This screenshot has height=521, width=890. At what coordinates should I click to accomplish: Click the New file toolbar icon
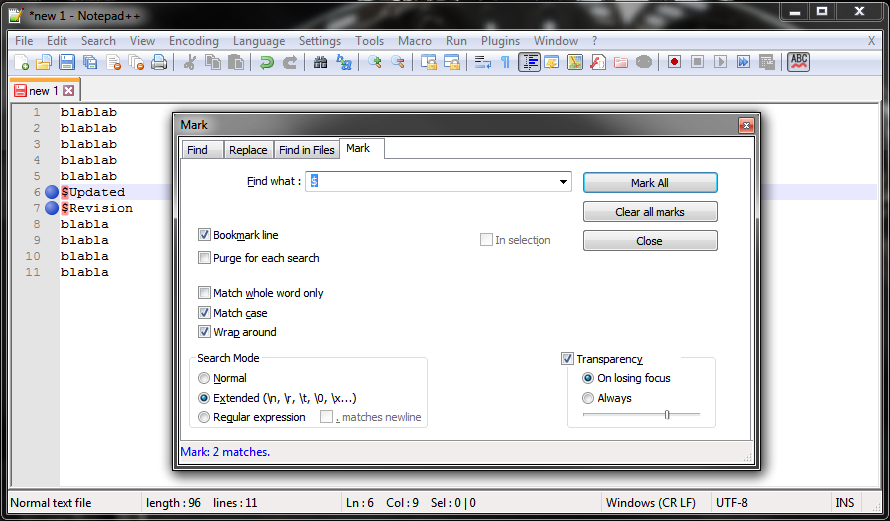click(x=21, y=62)
